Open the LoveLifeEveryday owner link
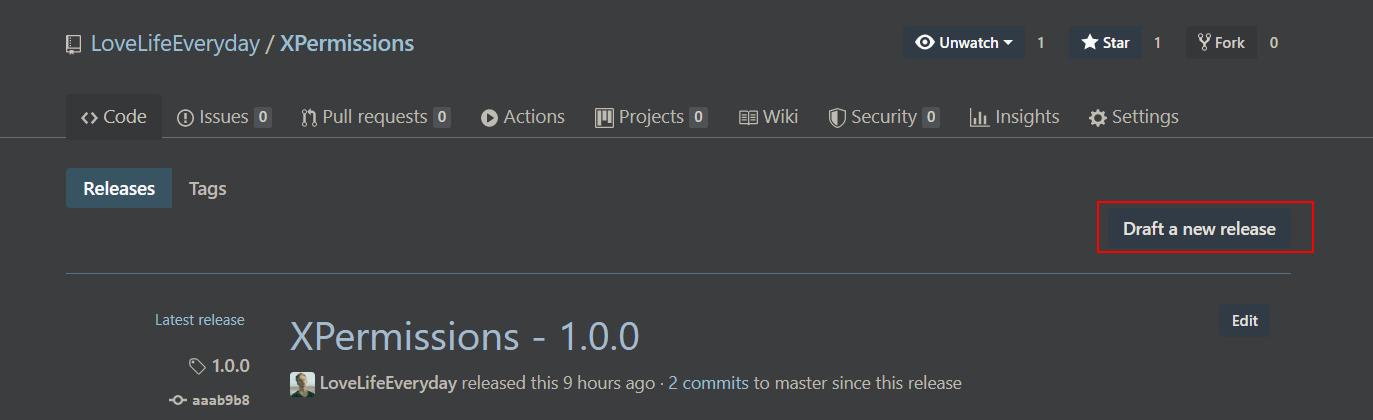 click(x=175, y=43)
